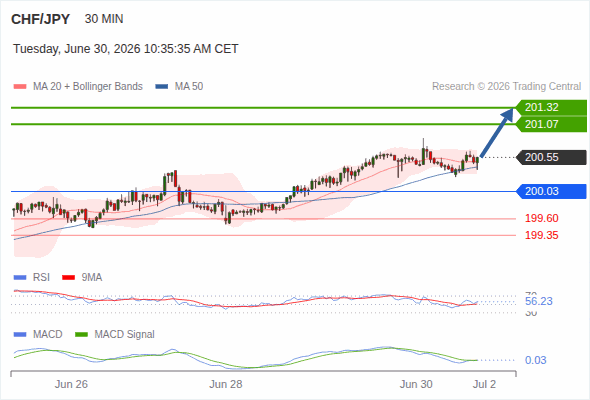Click the Research Trading Central copyright text
Image resolution: width=590 pixels, height=400 pixels.
(x=506, y=87)
